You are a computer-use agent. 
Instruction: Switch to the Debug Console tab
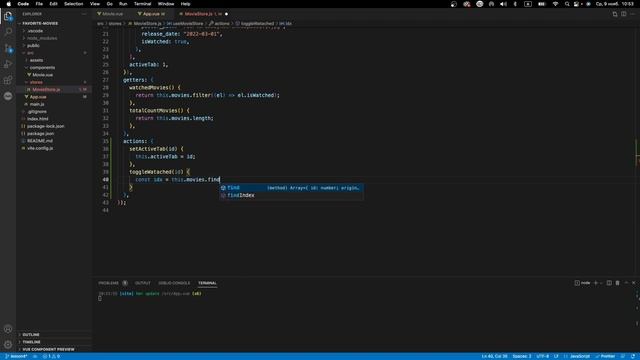174,283
